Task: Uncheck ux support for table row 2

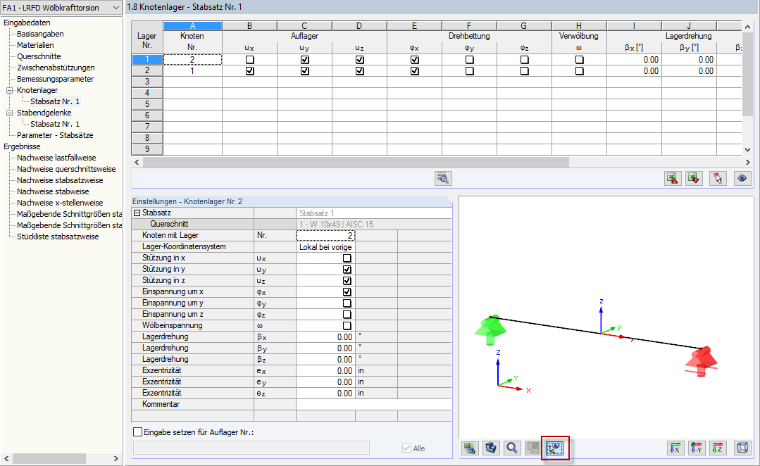Action: coord(250,71)
